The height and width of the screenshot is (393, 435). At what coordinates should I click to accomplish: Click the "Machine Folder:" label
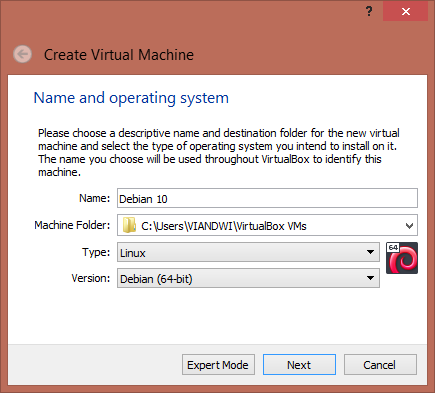(72, 225)
